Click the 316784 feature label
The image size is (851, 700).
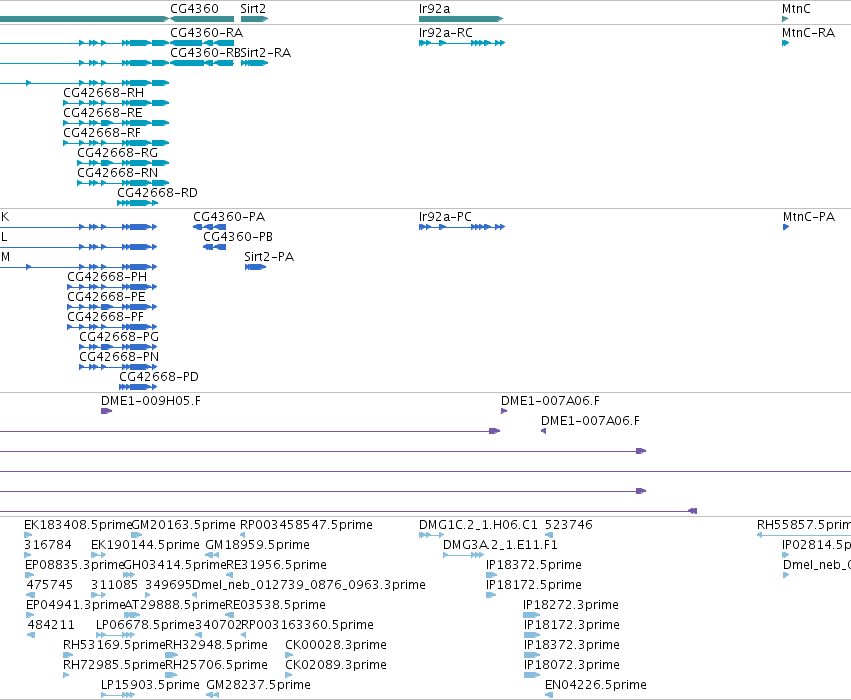coord(48,545)
